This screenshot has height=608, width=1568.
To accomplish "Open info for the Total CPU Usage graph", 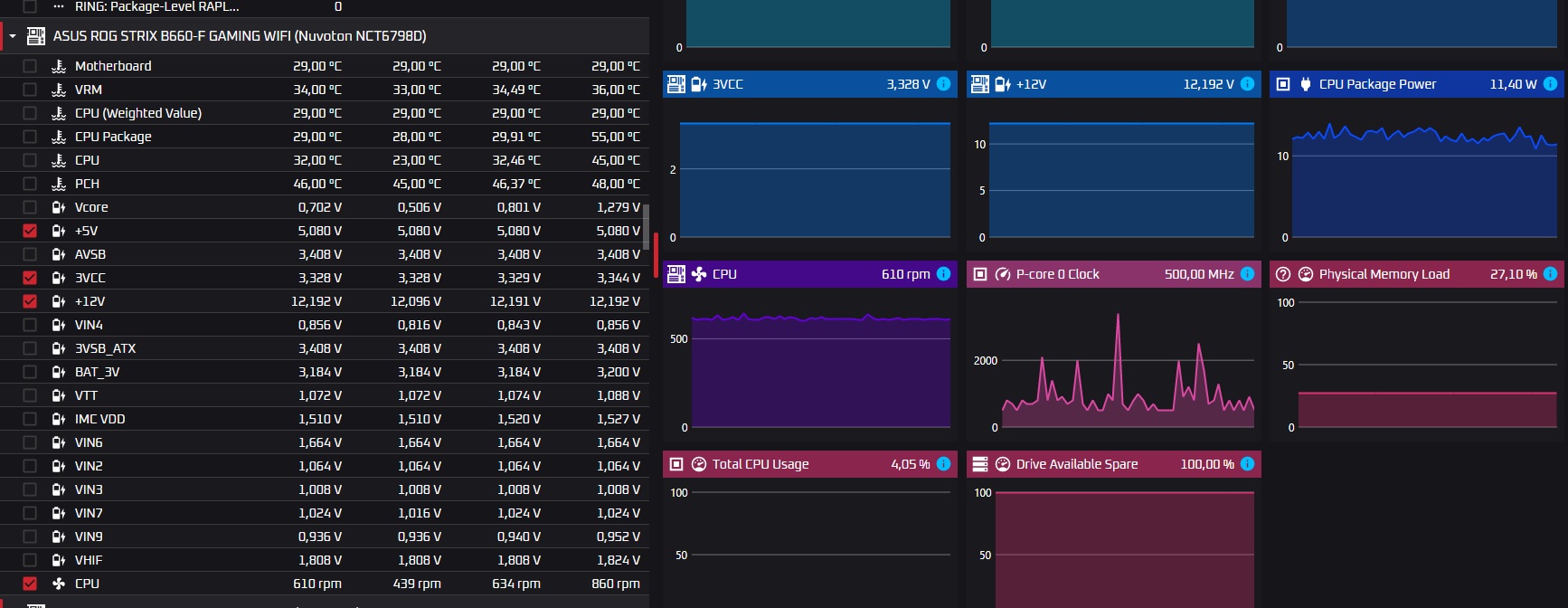I will click(x=944, y=464).
